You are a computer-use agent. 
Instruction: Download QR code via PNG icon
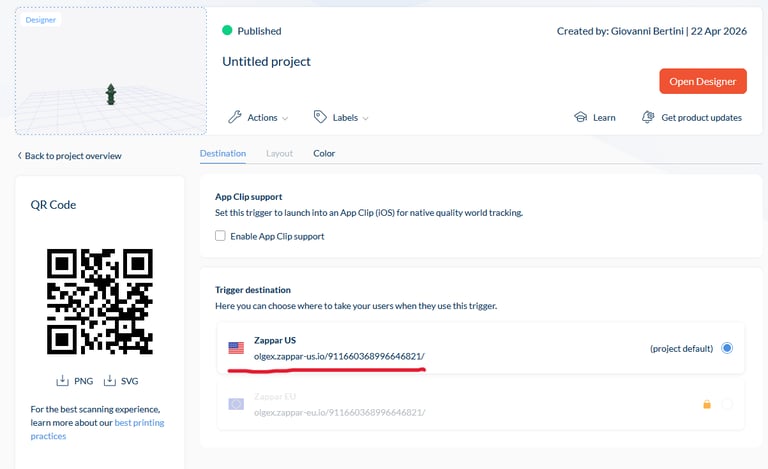62,380
